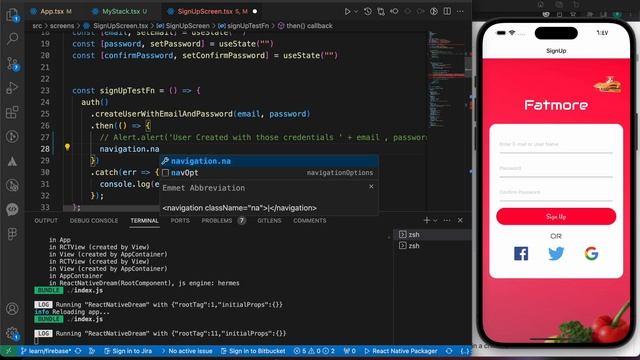This screenshot has height=360, width=640.
Task: Click the lightbulb code action on line 28
Action: (x=67, y=147)
